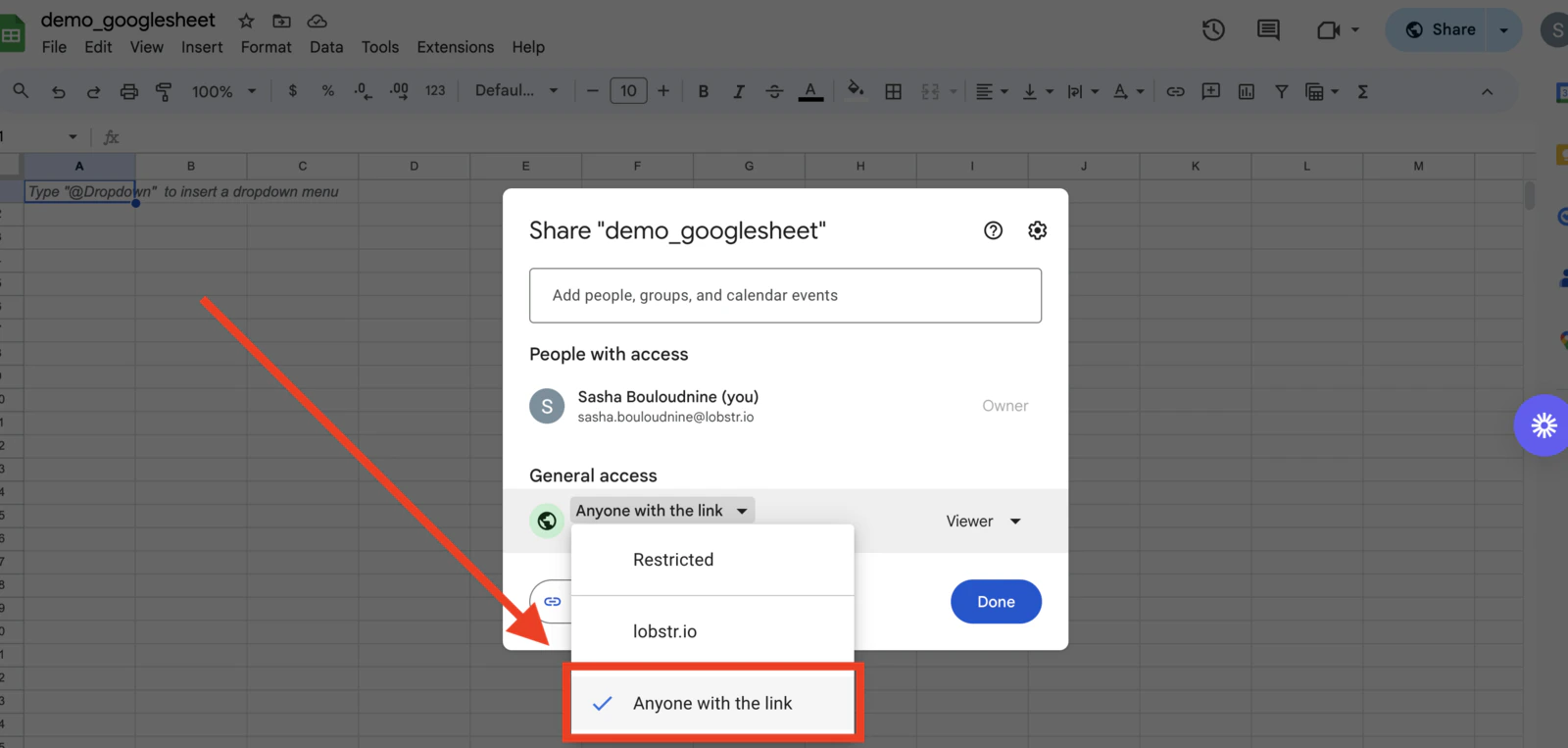1568x748 pixels.
Task: Click the Share button in header
Action: coord(1440,30)
